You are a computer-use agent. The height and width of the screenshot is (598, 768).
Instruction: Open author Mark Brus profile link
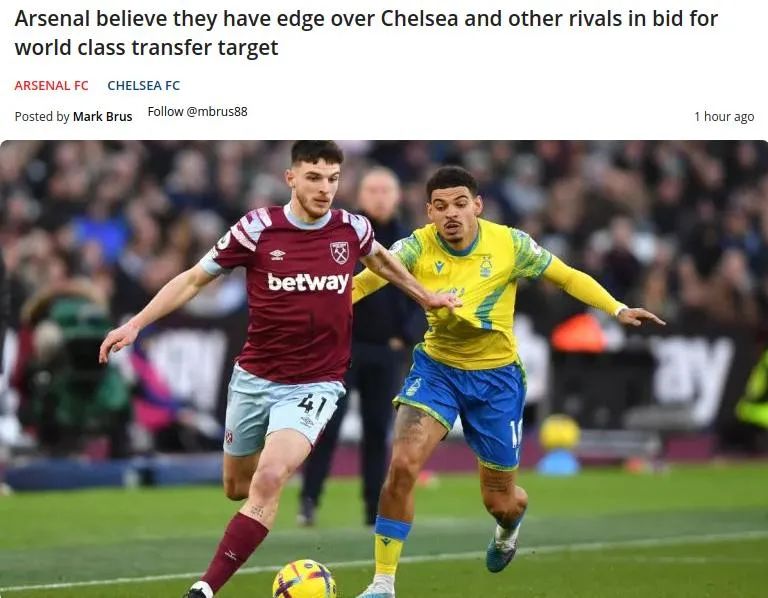click(102, 117)
